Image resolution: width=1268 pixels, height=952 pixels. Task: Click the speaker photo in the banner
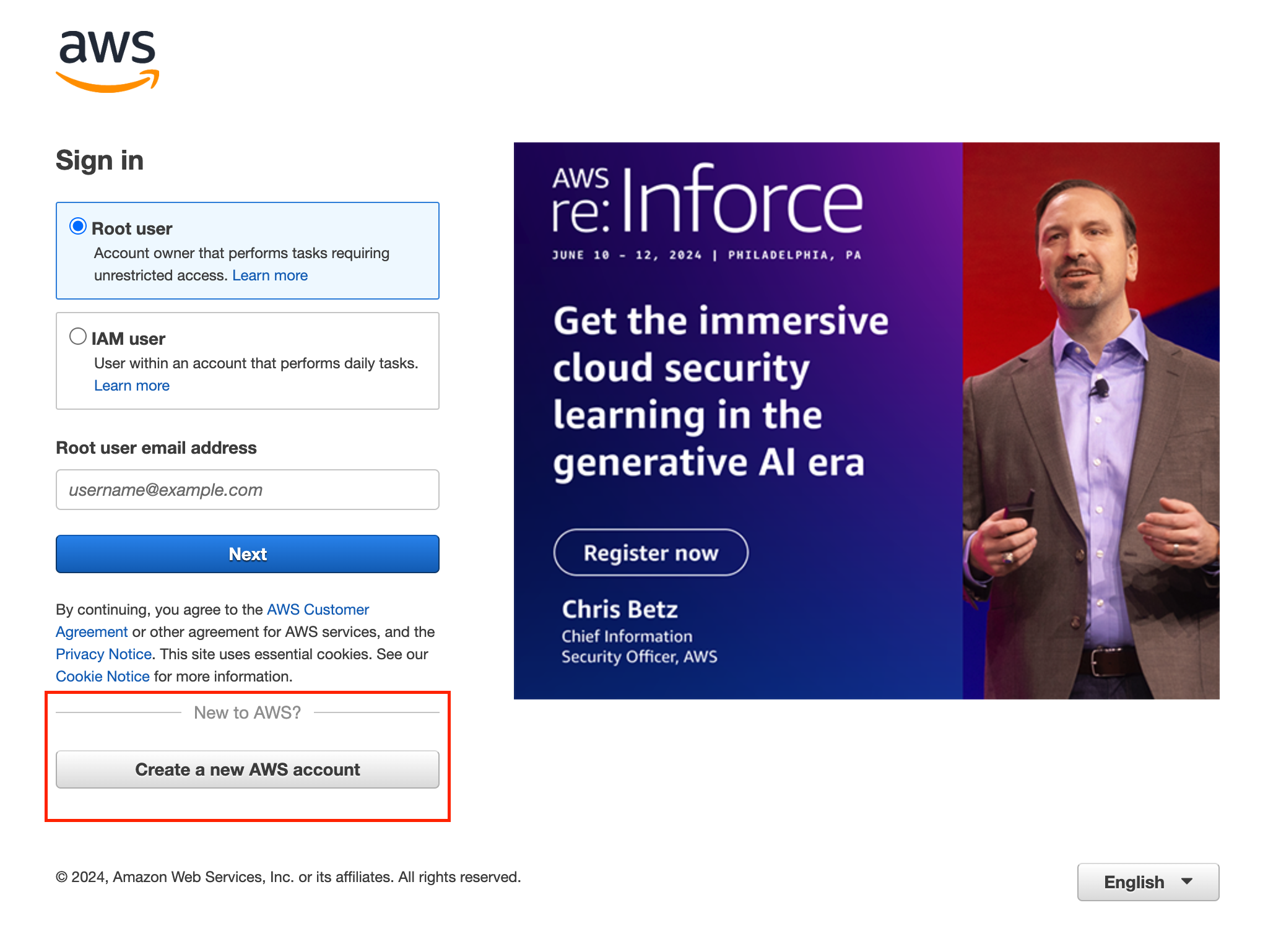(1090, 421)
